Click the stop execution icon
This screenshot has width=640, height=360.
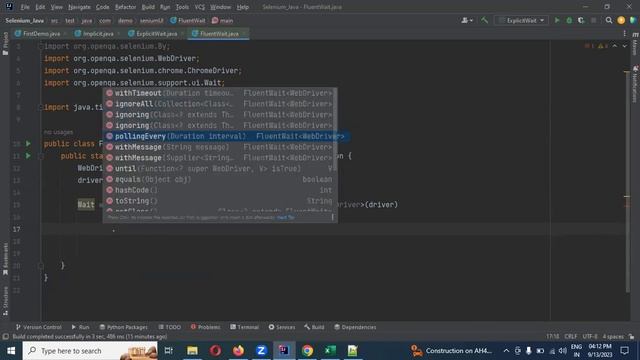[x=593, y=20]
